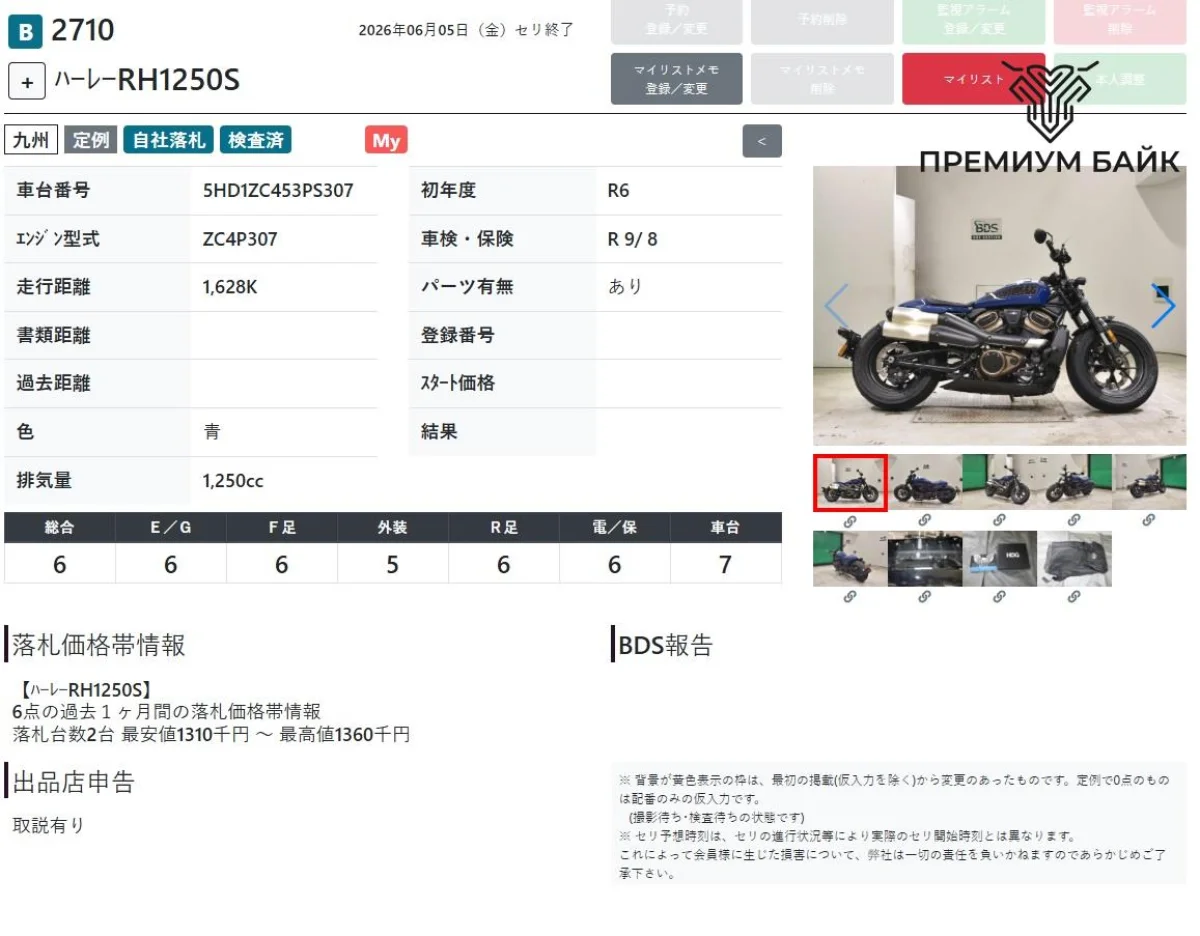Click the plus button beside ハーレーRH1250S
The image size is (1200, 936).
click(x=27, y=82)
